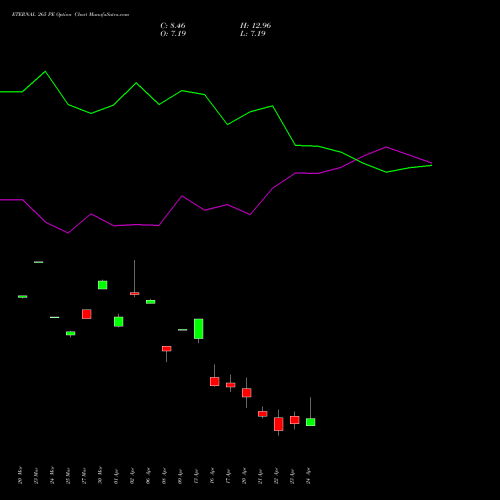Select the small green candle above 06 Apr

151,302
